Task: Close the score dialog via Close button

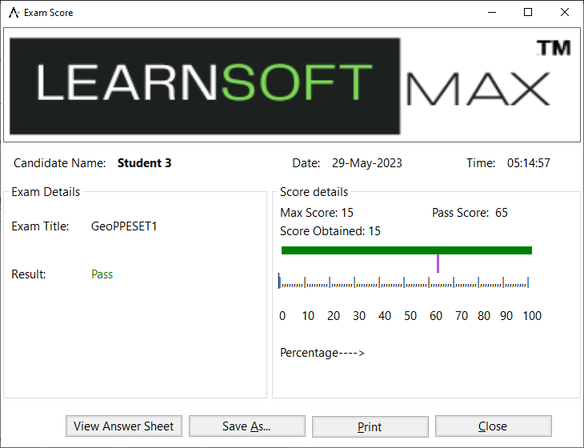Action: [493, 426]
